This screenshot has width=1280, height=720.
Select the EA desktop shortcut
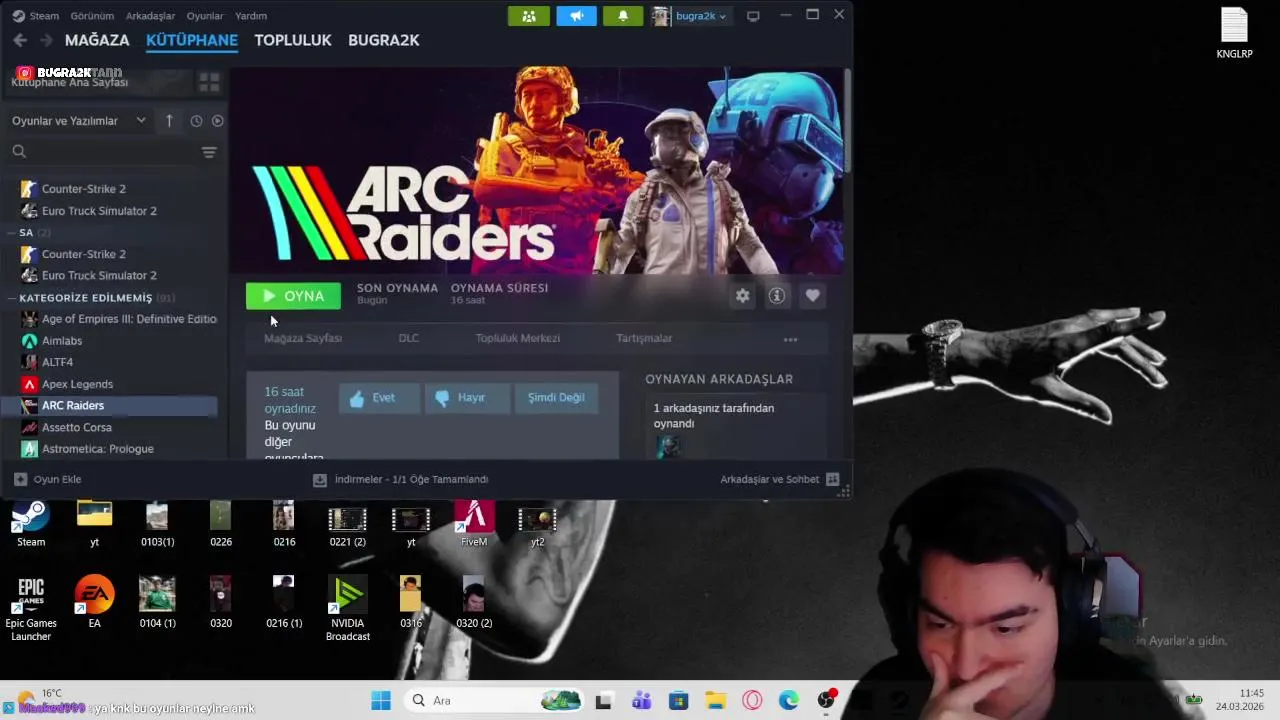click(94, 602)
